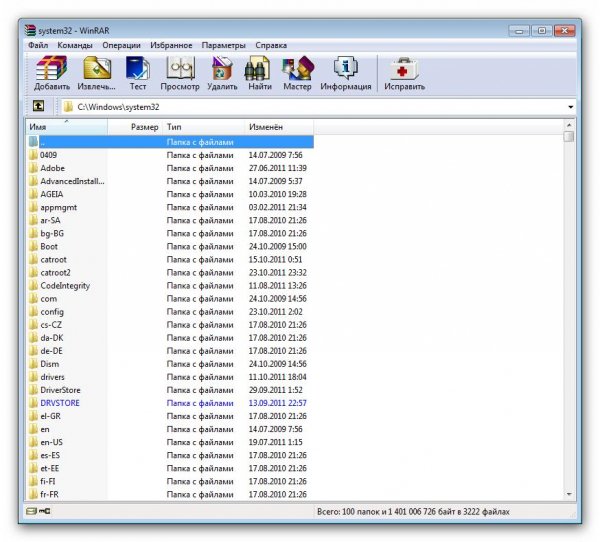Click the Извлечь (Extract) toolbar icon
The width and height of the screenshot is (600, 542).
97,68
